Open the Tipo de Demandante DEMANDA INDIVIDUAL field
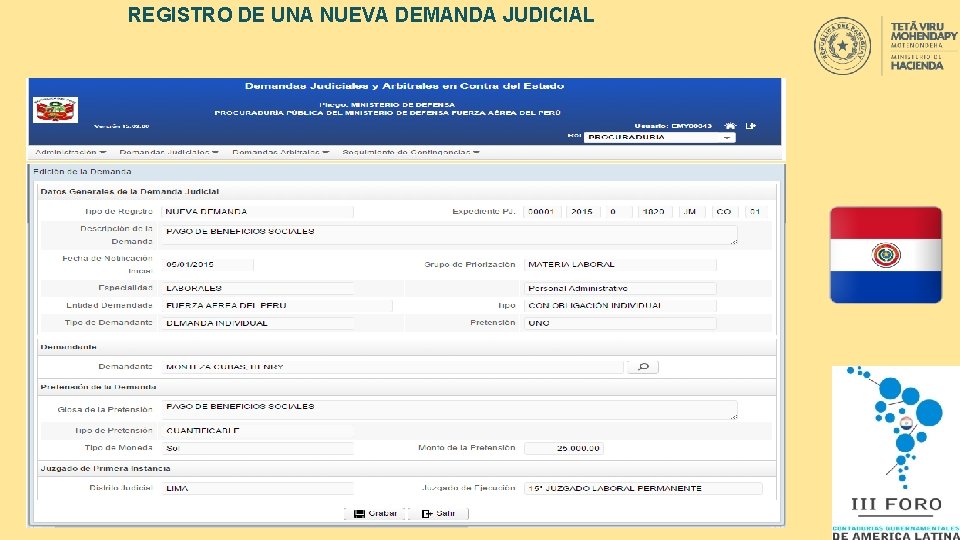This screenshot has height=540, width=960. (257, 323)
